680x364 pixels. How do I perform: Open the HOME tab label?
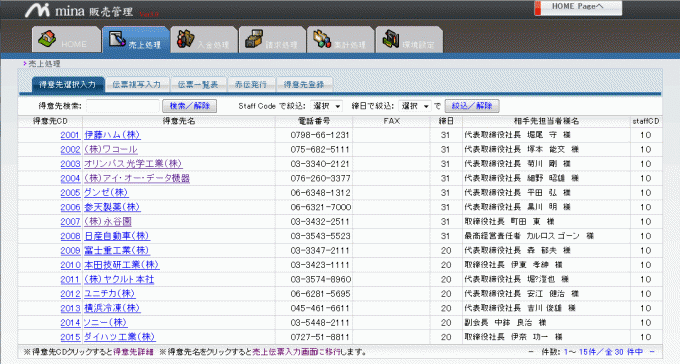click(x=74, y=44)
